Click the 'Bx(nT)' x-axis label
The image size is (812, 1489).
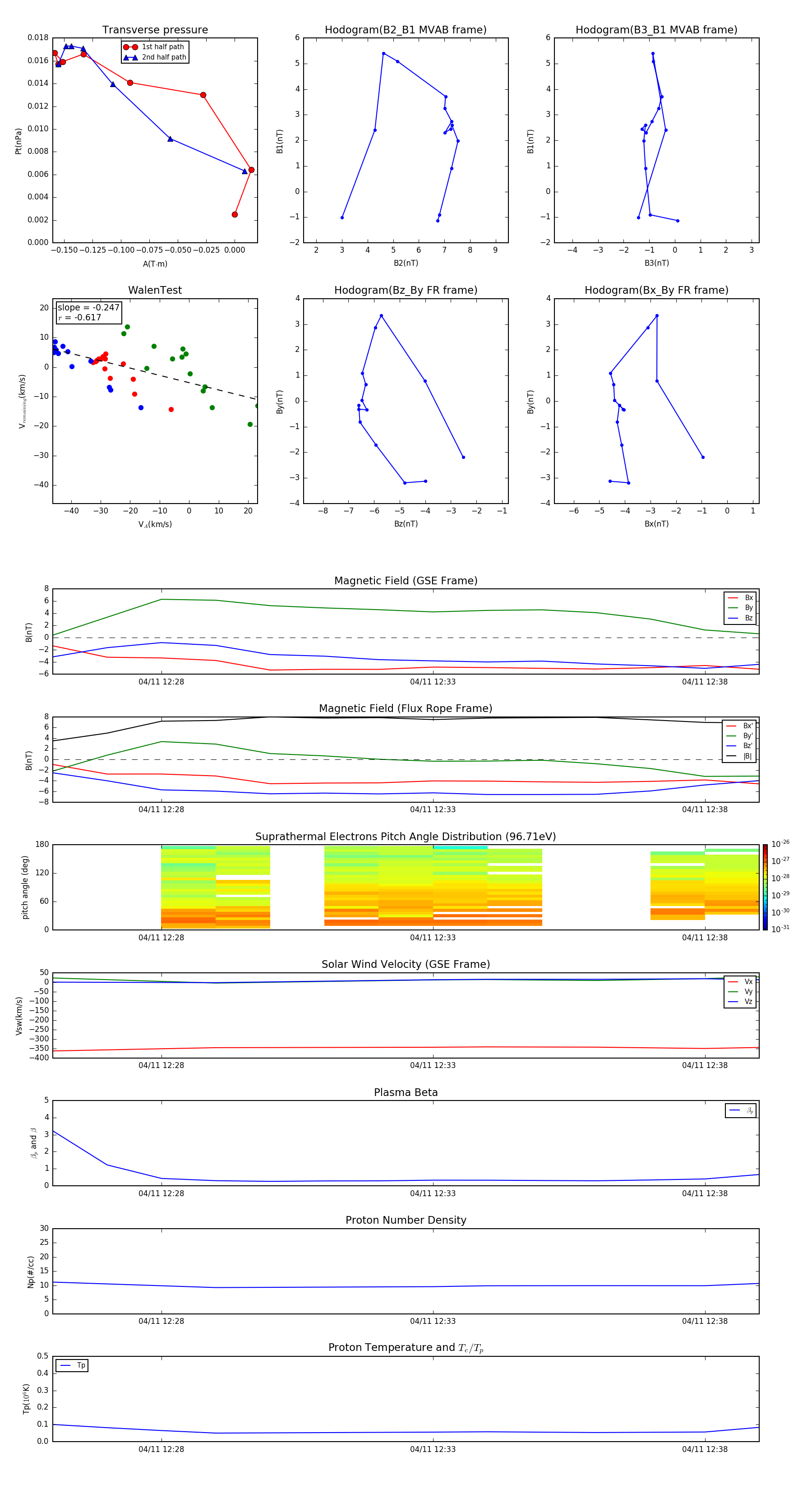click(656, 524)
